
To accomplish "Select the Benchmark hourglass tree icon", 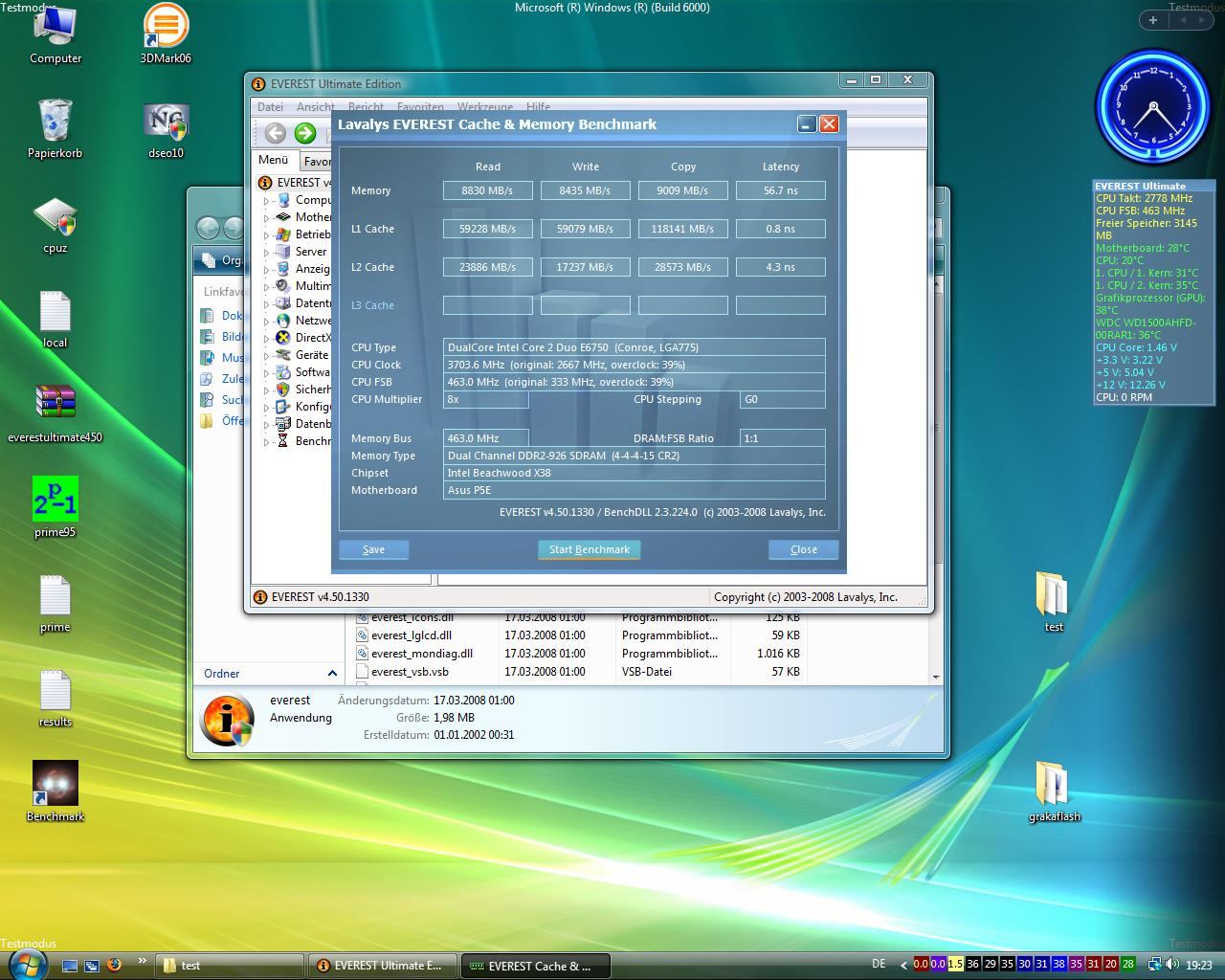I will point(283,441).
